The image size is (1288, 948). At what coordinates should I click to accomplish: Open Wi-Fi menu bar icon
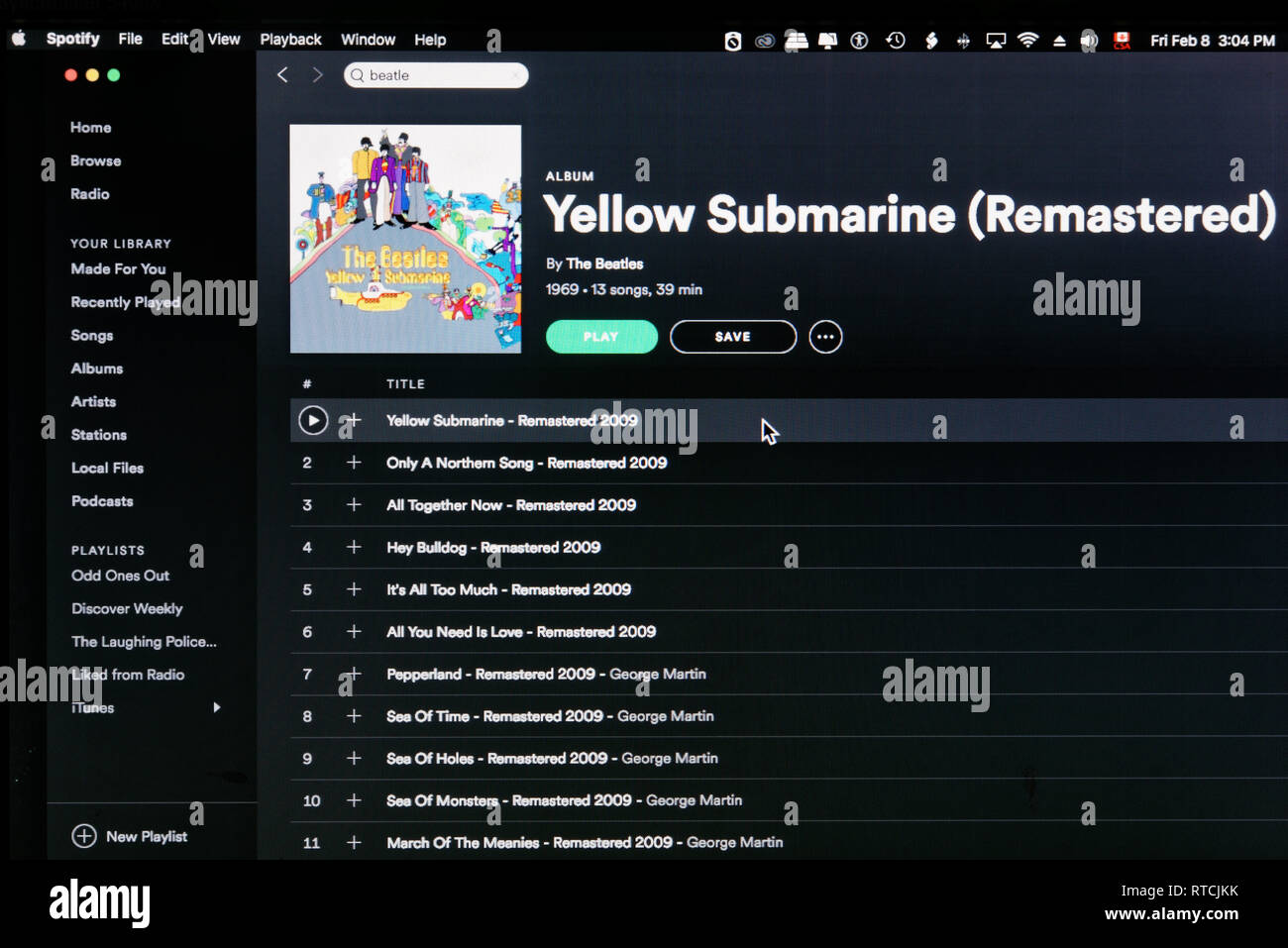(1027, 40)
